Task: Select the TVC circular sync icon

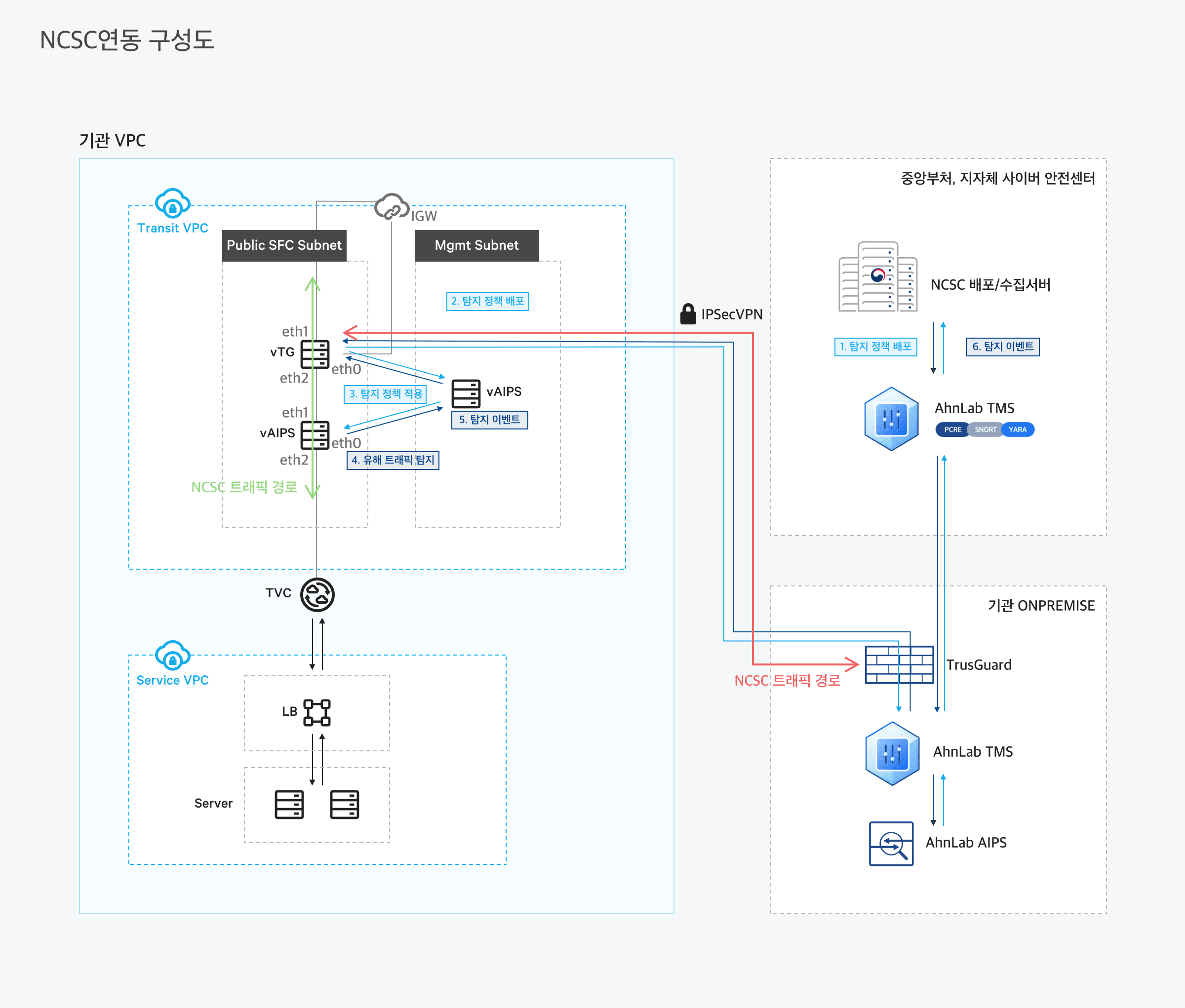Action: (317, 594)
